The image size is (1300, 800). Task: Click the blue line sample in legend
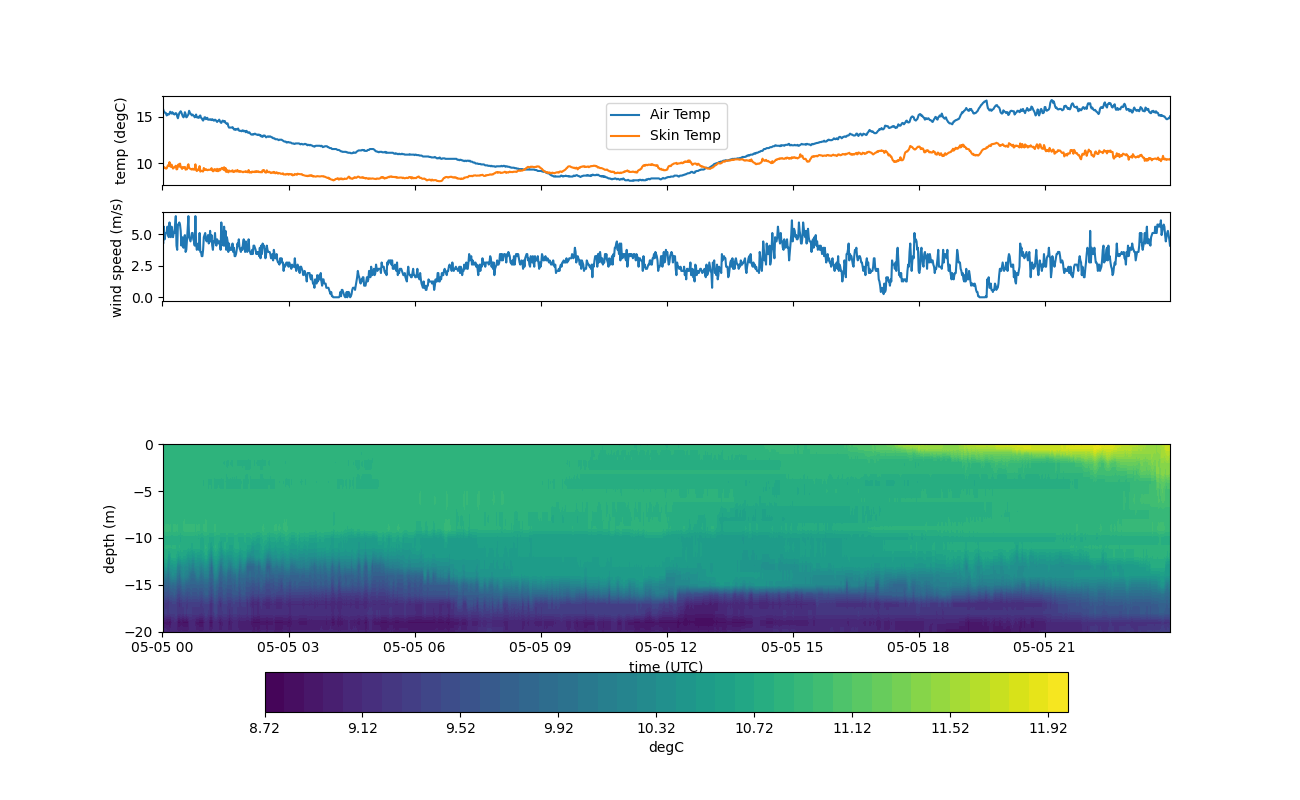pos(626,115)
